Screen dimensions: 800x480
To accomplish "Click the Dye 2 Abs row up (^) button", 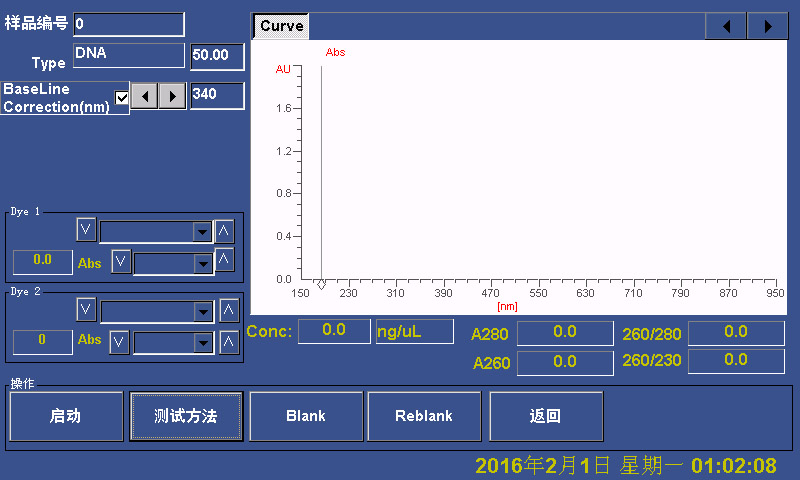I will tap(229, 342).
